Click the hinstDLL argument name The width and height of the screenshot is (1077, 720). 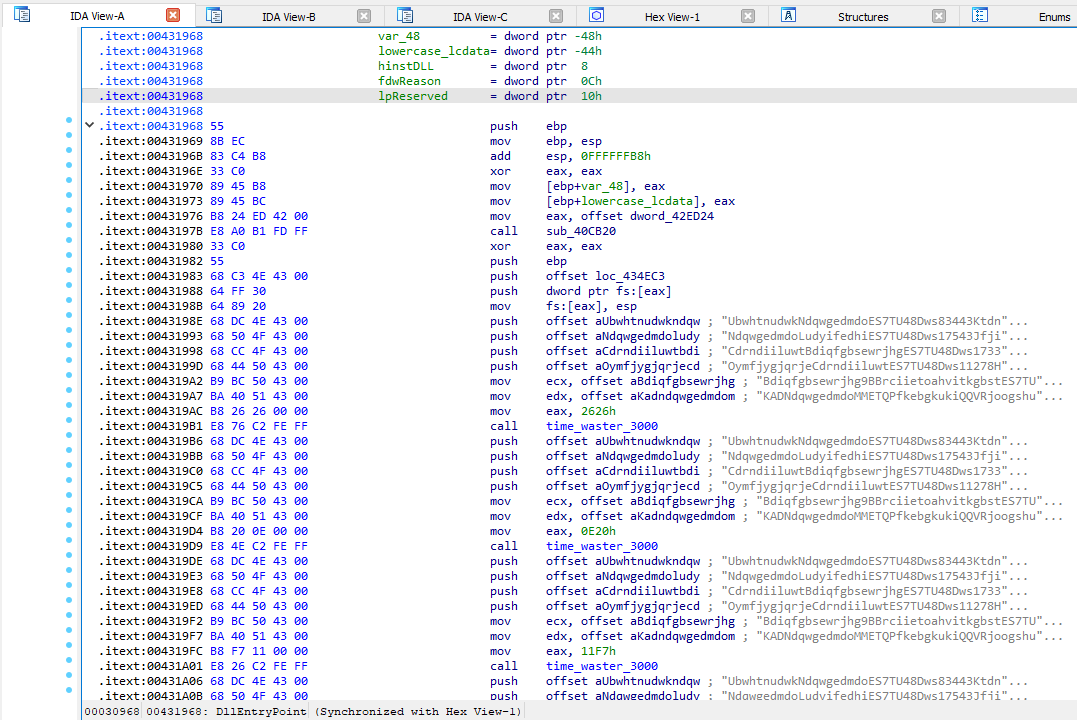click(x=405, y=66)
